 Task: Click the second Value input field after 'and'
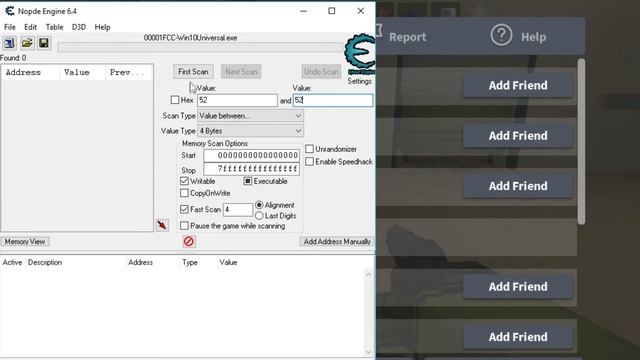coord(333,100)
